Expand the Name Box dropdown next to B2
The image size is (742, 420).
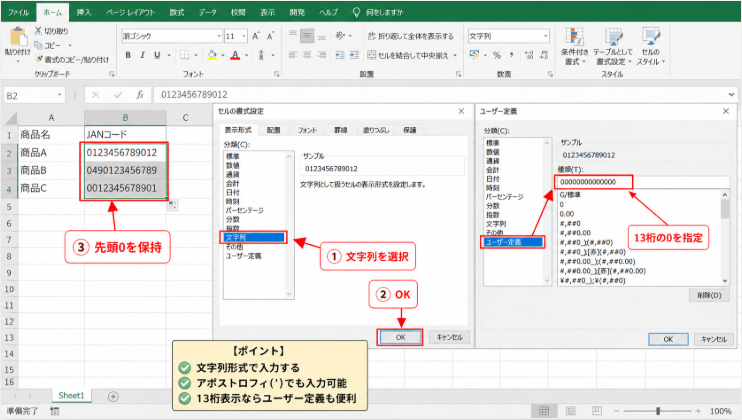pos(60,95)
